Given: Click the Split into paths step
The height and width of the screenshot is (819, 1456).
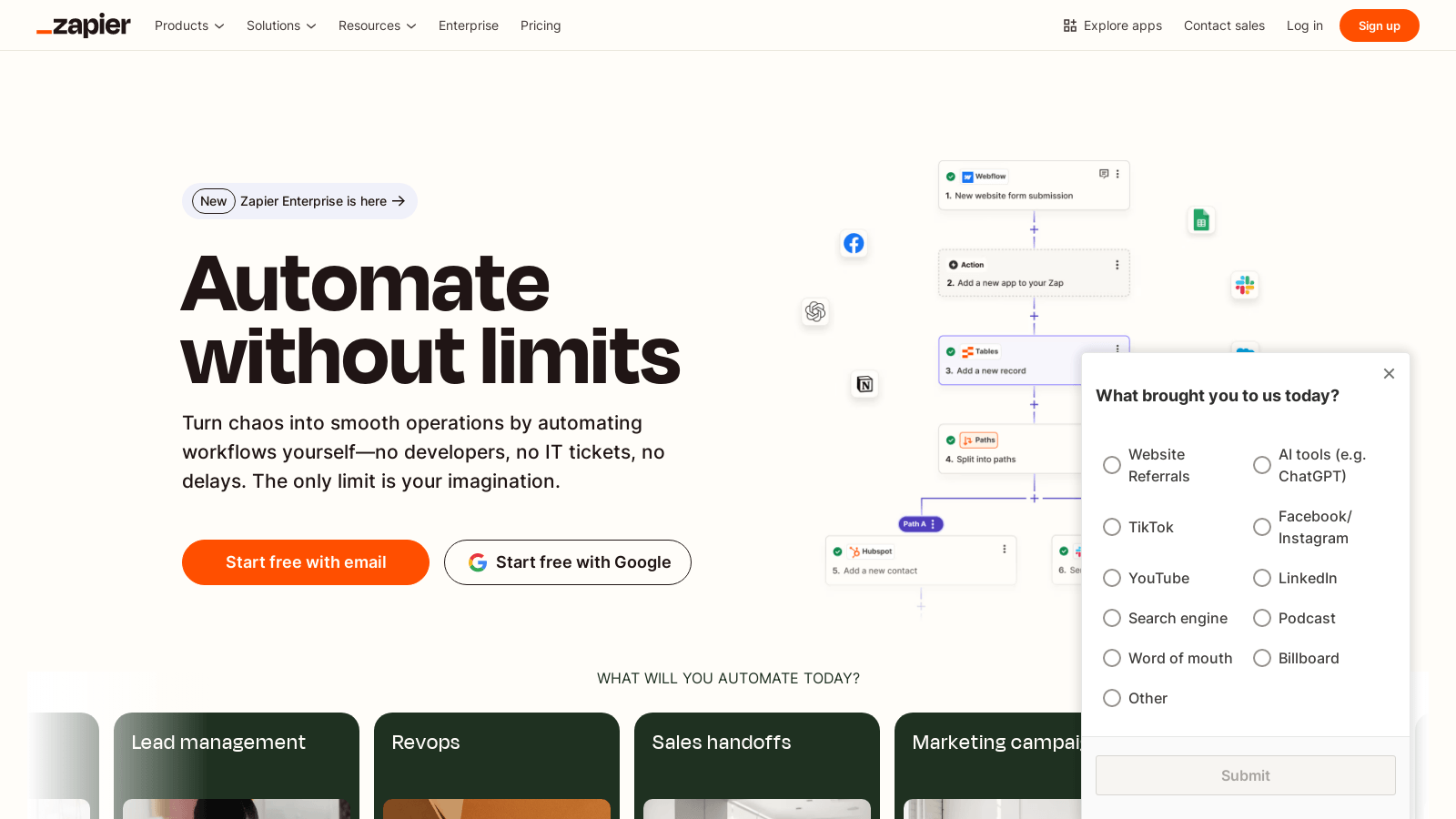Looking at the screenshot, I should 1010,449.
